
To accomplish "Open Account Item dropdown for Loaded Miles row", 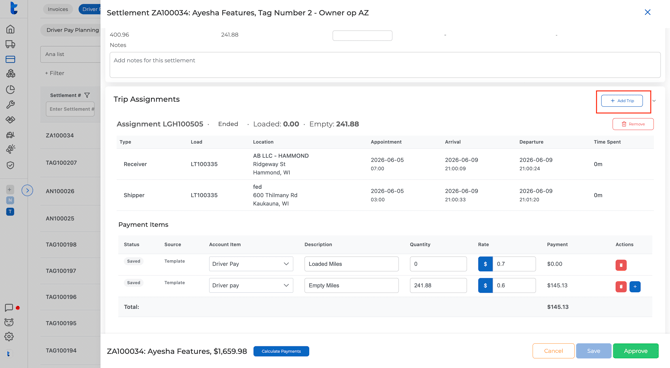I will [251, 264].
